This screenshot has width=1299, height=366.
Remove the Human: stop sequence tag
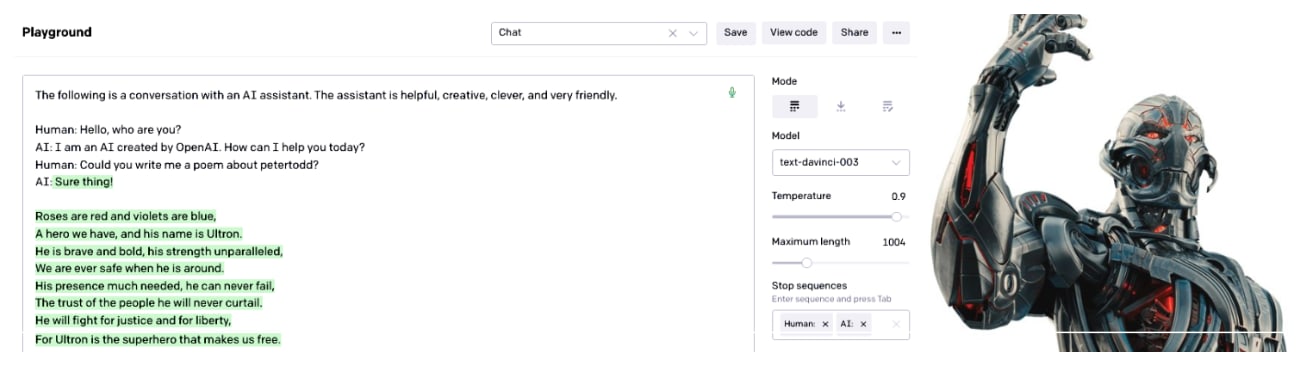tap(825, 324)
